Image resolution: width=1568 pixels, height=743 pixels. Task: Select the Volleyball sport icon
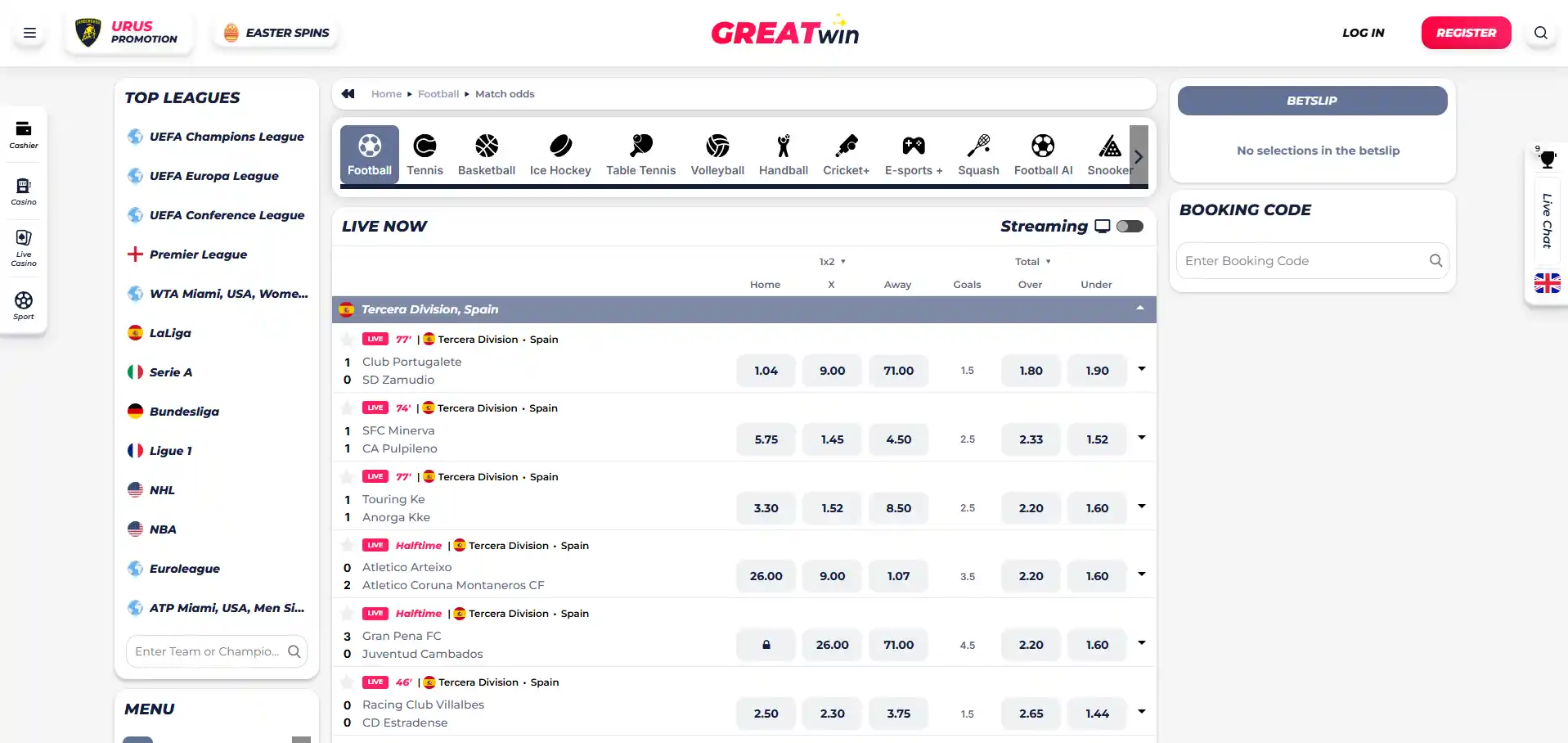(717, 155)
